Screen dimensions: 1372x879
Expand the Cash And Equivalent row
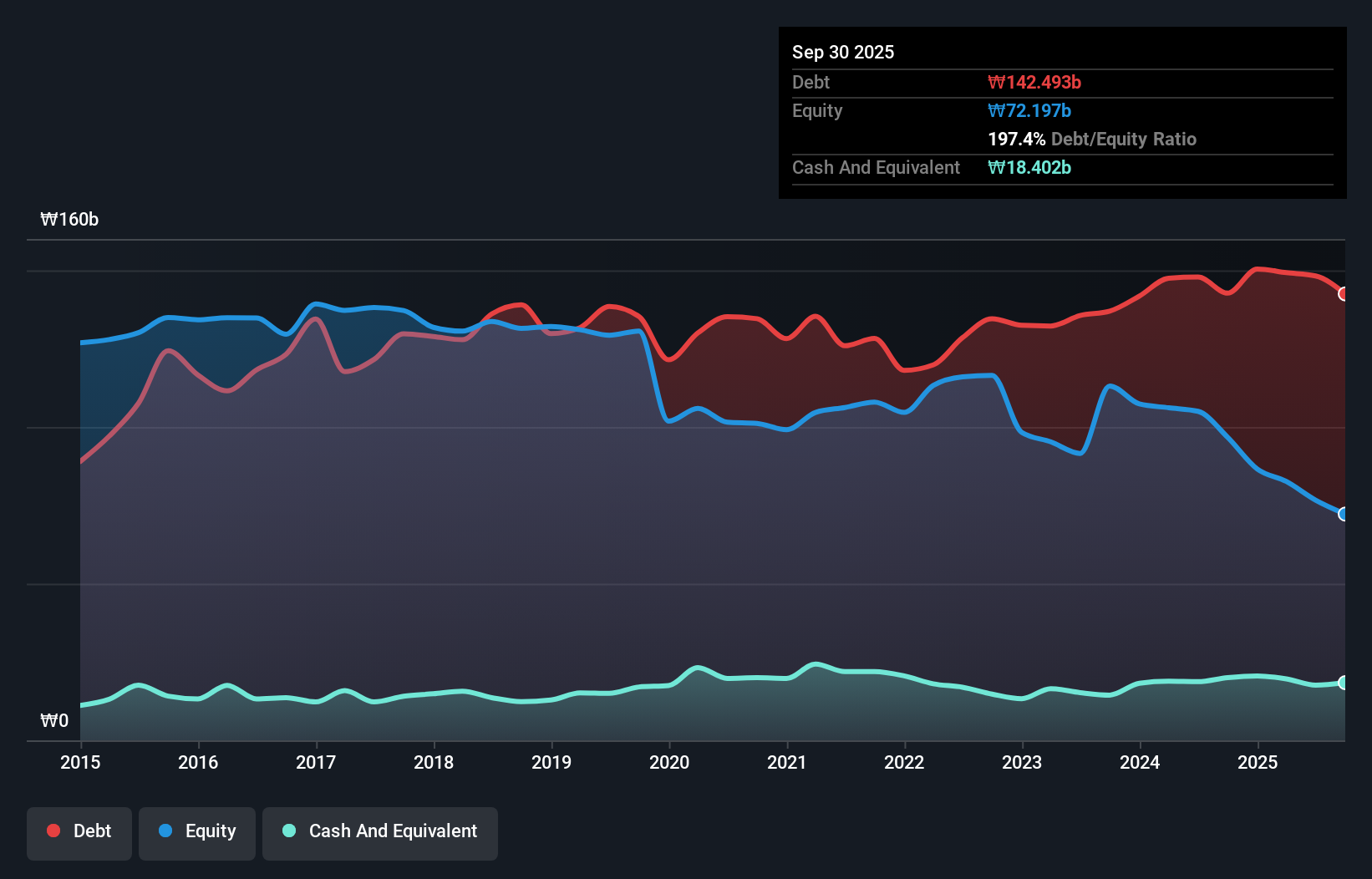point(875,167)
